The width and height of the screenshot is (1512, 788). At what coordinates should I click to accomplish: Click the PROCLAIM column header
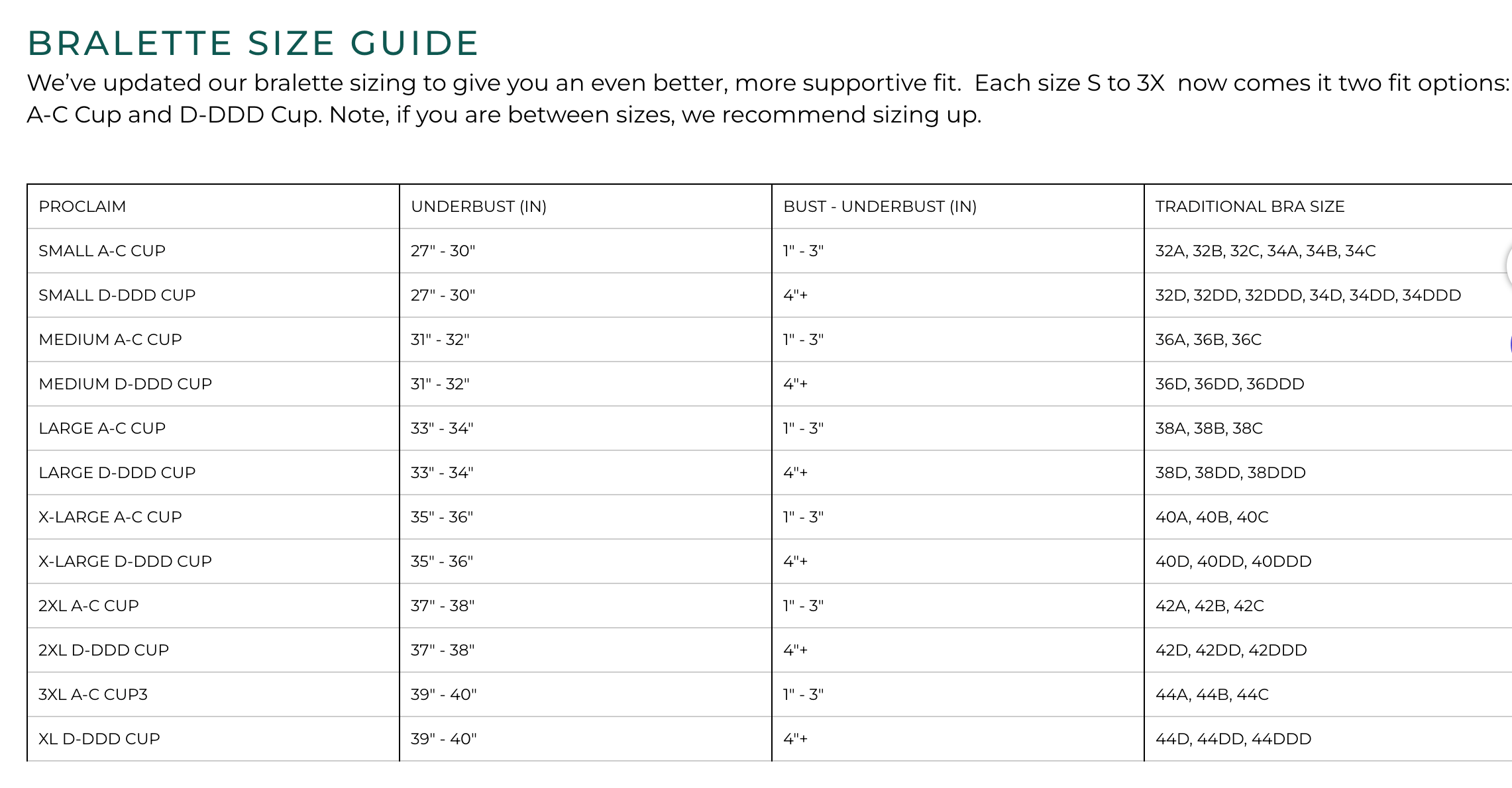[82, 207]
